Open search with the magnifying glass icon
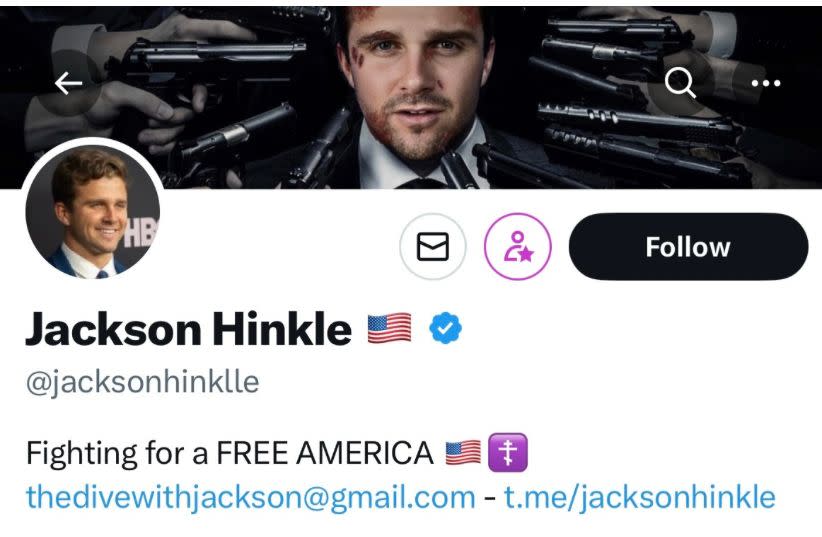The height and width of the screenshot is (537, 822). [x=680, y=83]
